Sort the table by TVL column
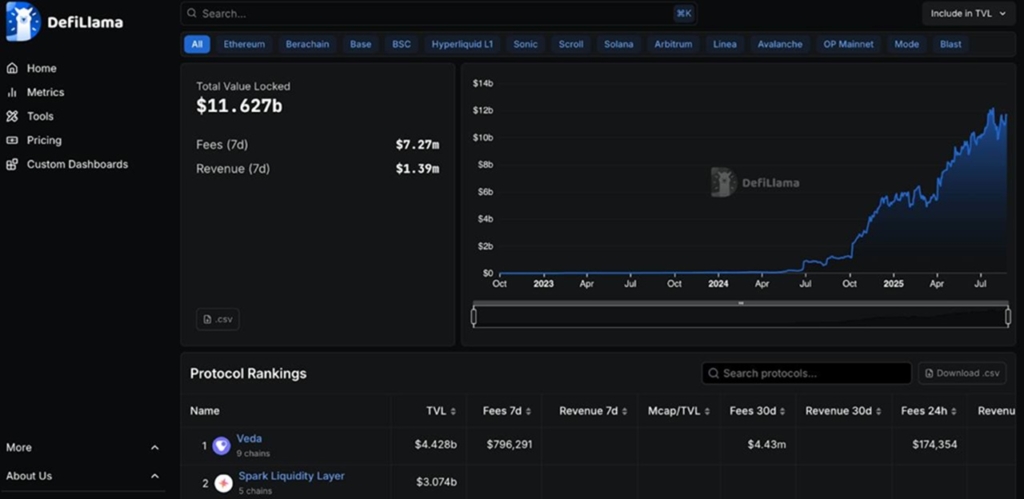The height and width of the screenshot is (499, 1024). [x=441, y=411]
